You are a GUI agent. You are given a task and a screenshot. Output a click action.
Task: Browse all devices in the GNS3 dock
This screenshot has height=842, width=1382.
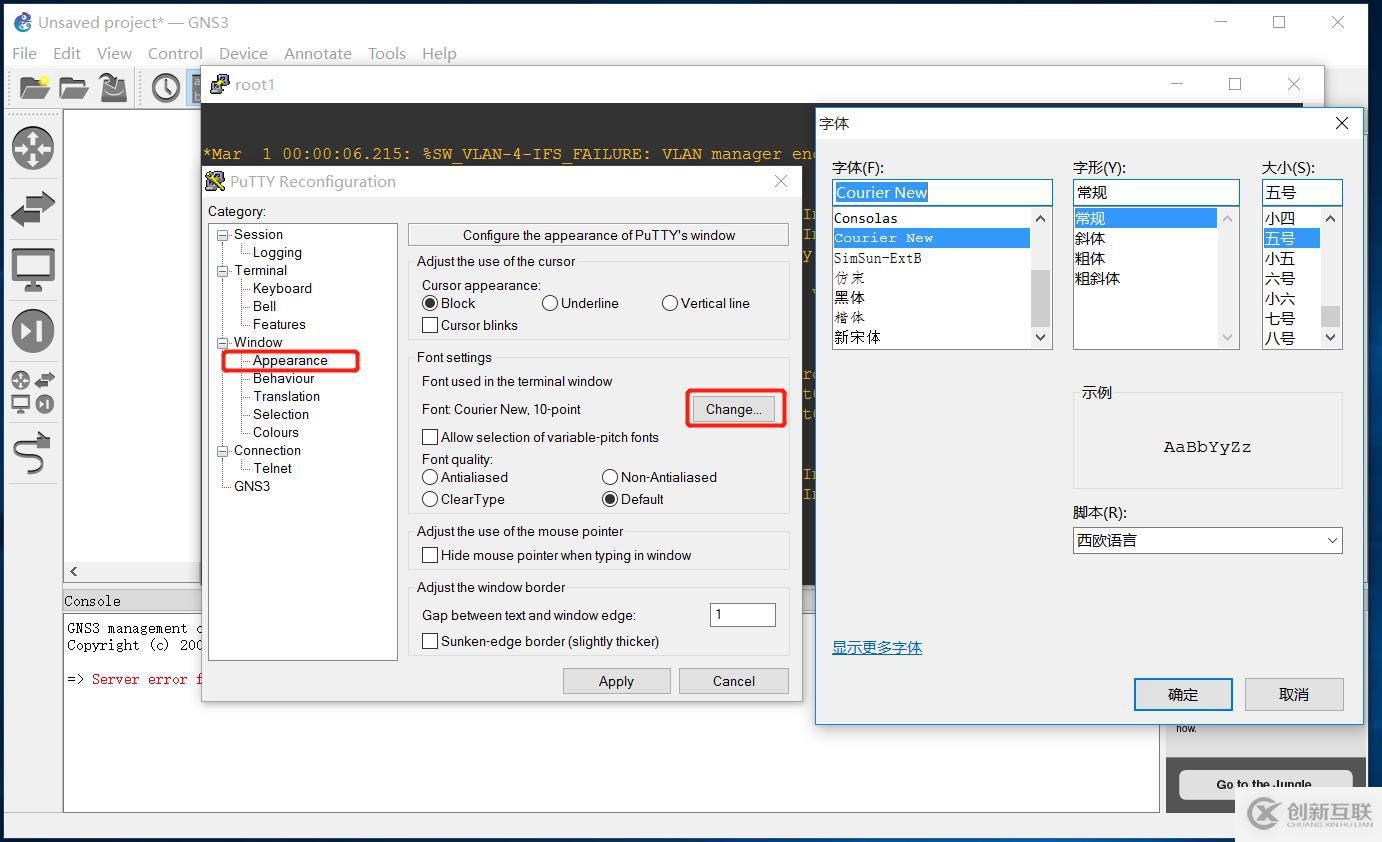pos(33,392)
